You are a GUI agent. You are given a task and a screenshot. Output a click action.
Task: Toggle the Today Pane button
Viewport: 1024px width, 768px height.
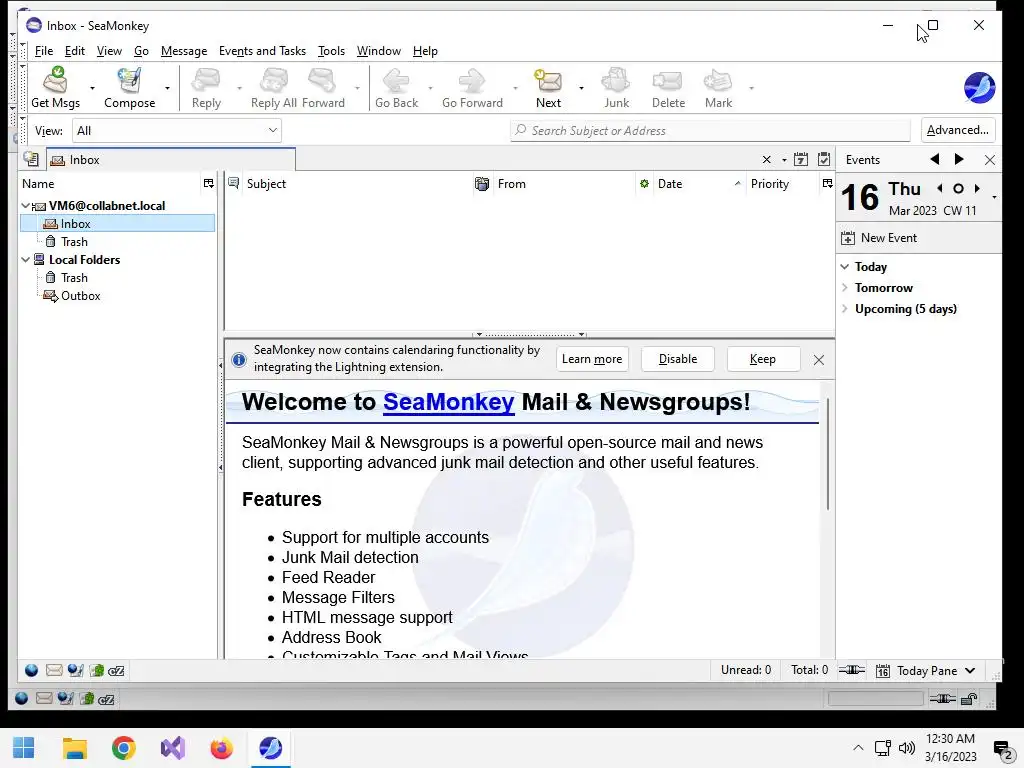coord(925,671)
